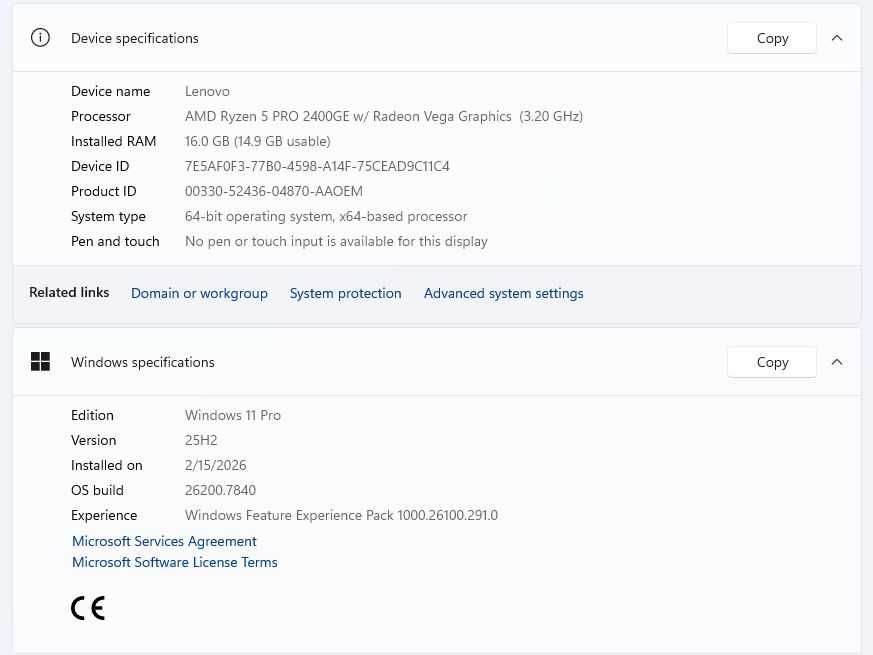Copy the Device specifications section
873x655 pixels.
772,38
